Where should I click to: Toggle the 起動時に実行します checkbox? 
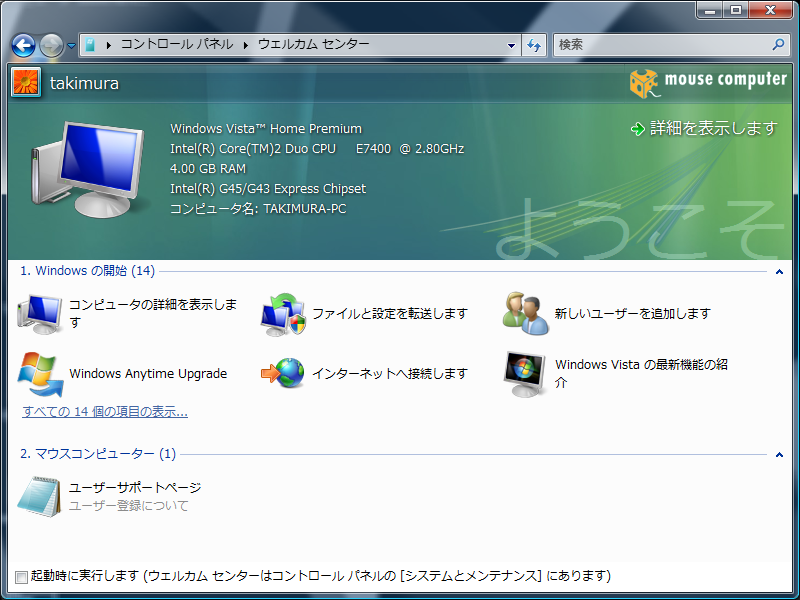21,577
